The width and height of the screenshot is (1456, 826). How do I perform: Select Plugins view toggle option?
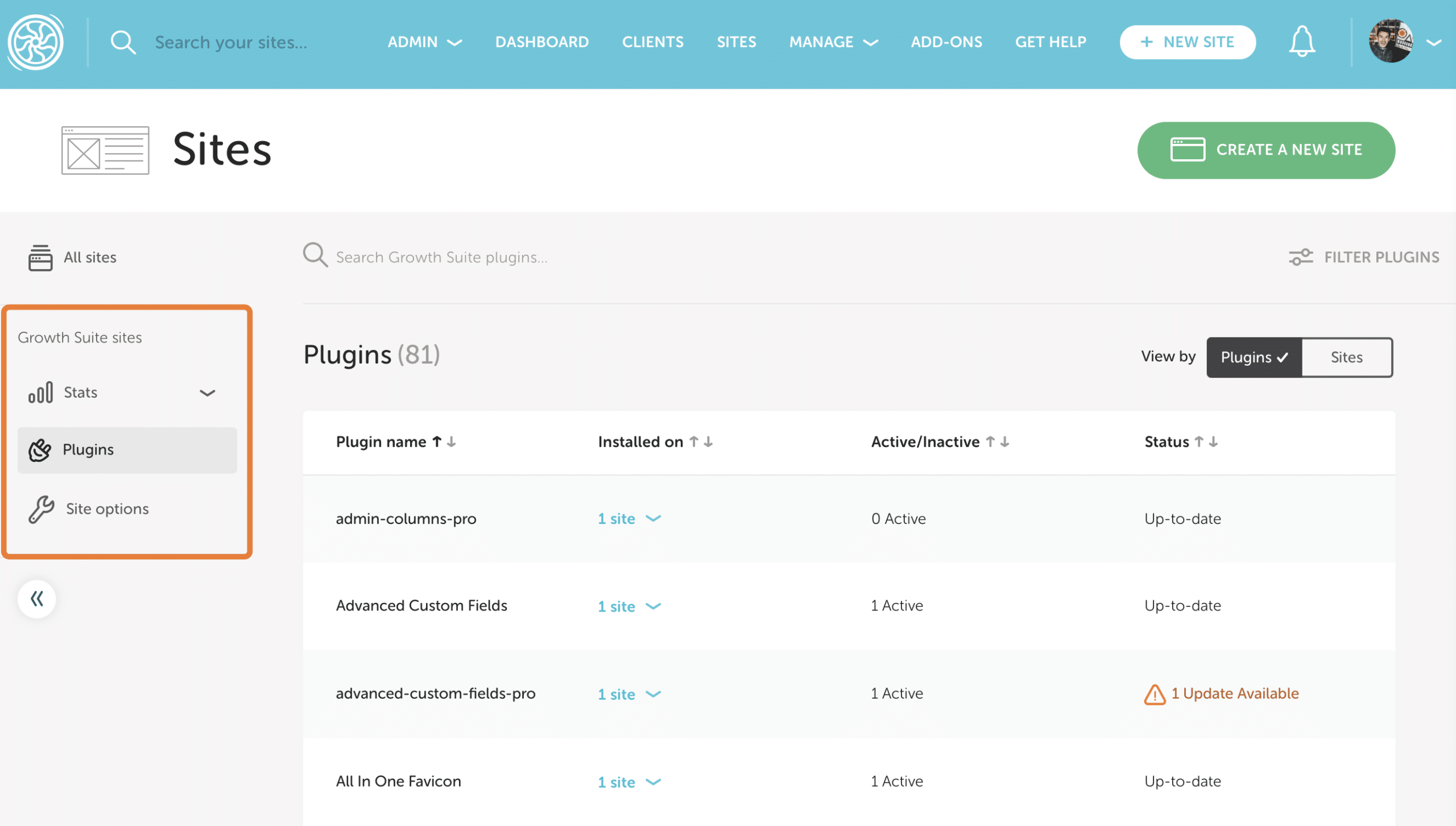(1254, 357)
